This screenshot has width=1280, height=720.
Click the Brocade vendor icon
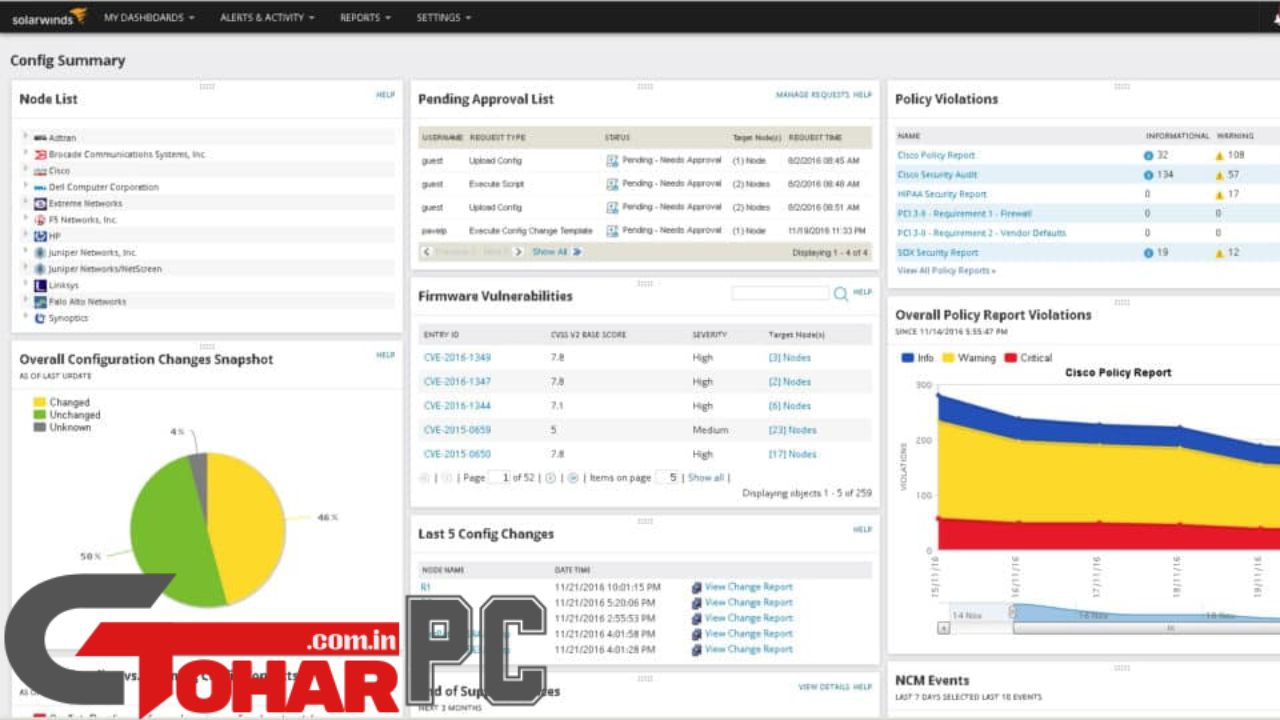pyautogui.click(x=40, y=154)
